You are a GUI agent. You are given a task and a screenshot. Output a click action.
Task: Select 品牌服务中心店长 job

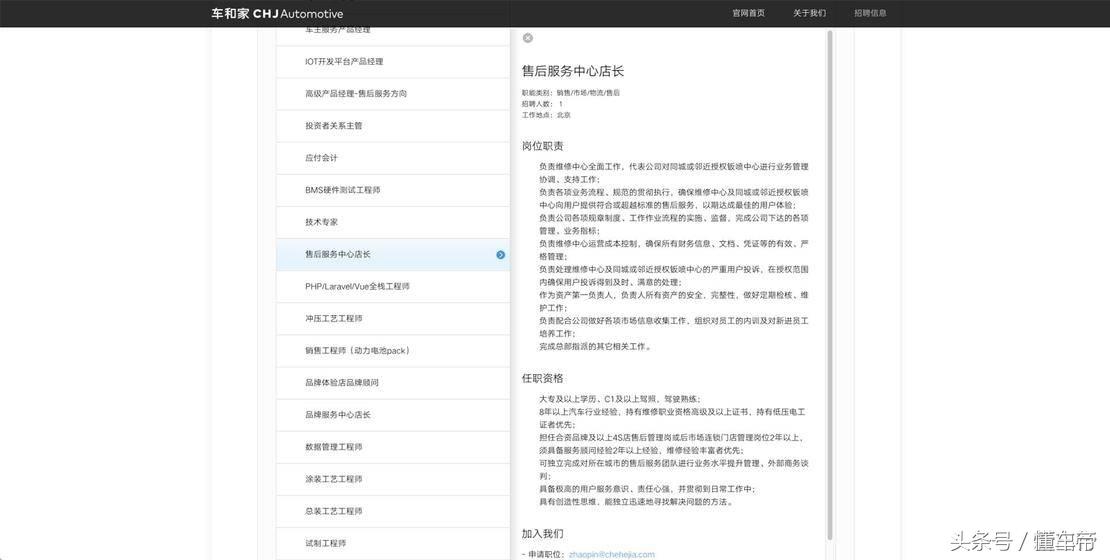(x=393, y=415)
